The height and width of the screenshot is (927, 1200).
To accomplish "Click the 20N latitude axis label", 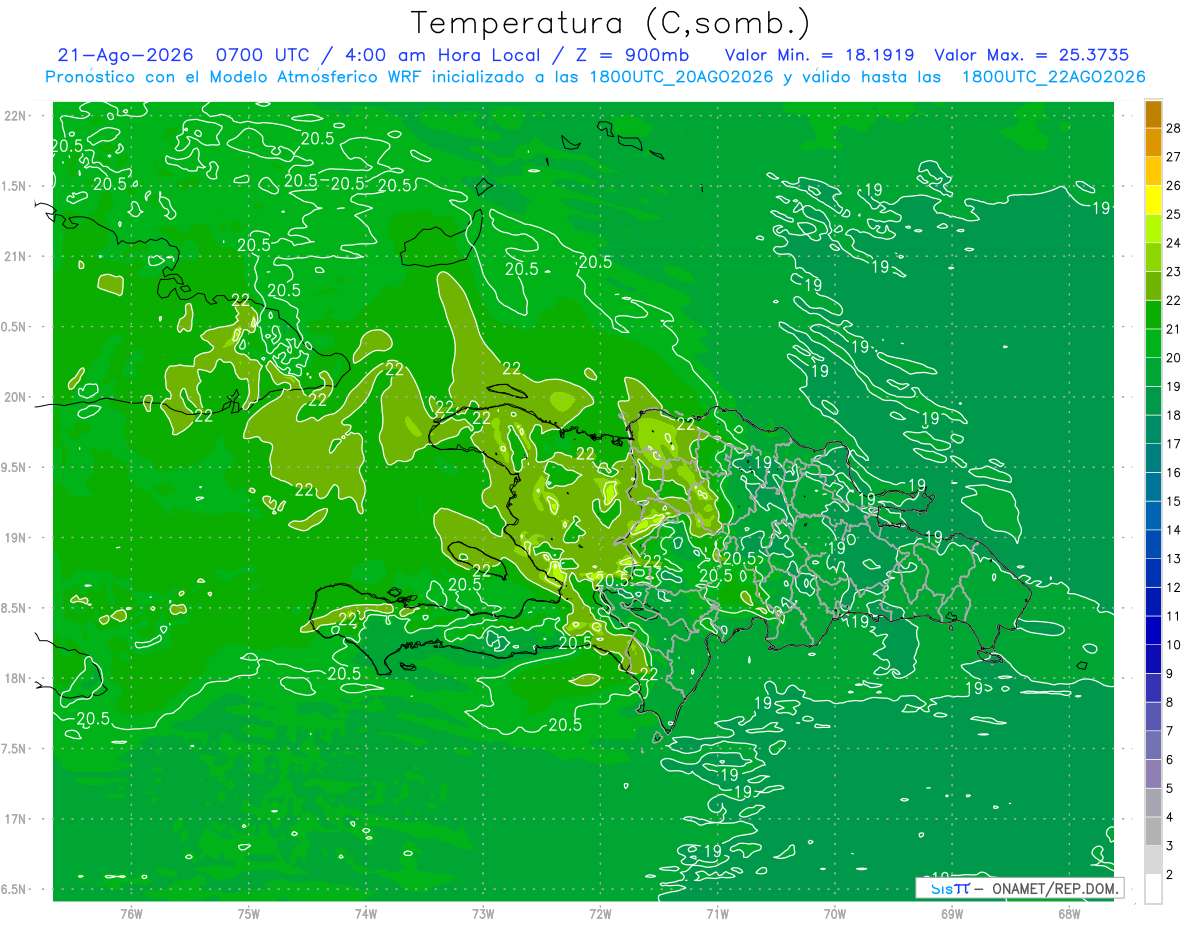I will click(17, 397).
